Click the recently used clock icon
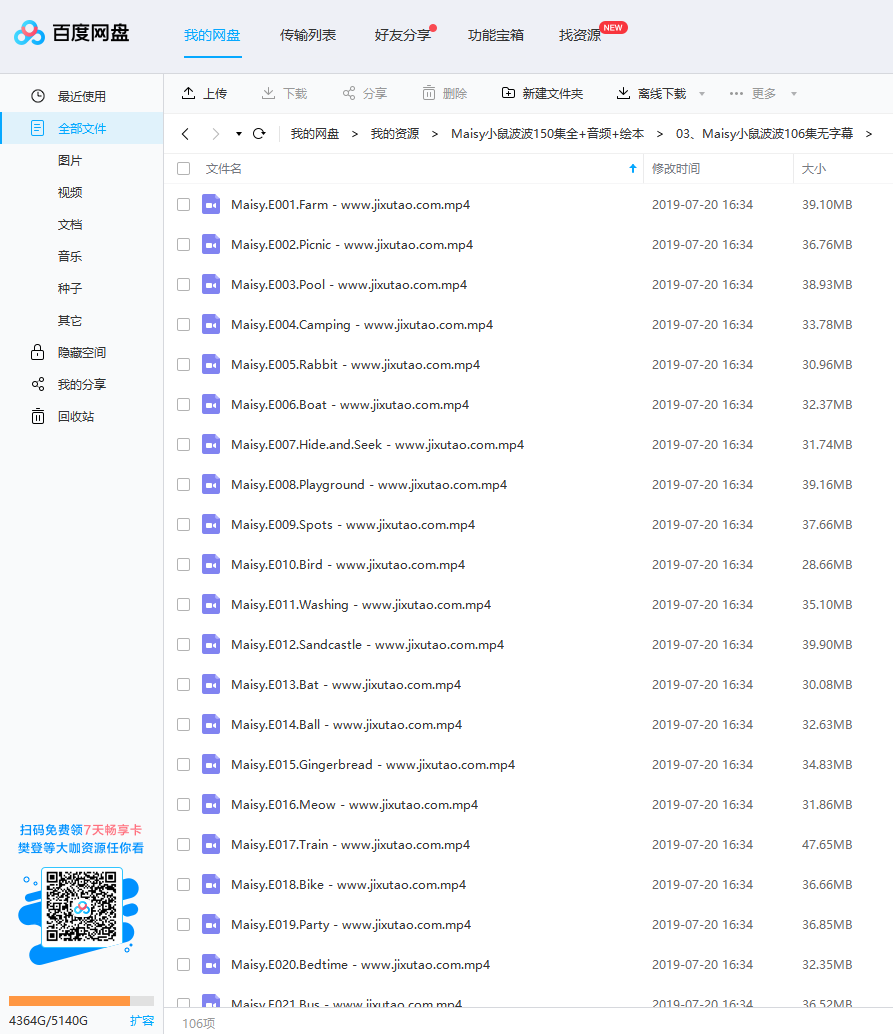Screen dimensions: 893x1034 pyautogui.click(x=38, y=96)
